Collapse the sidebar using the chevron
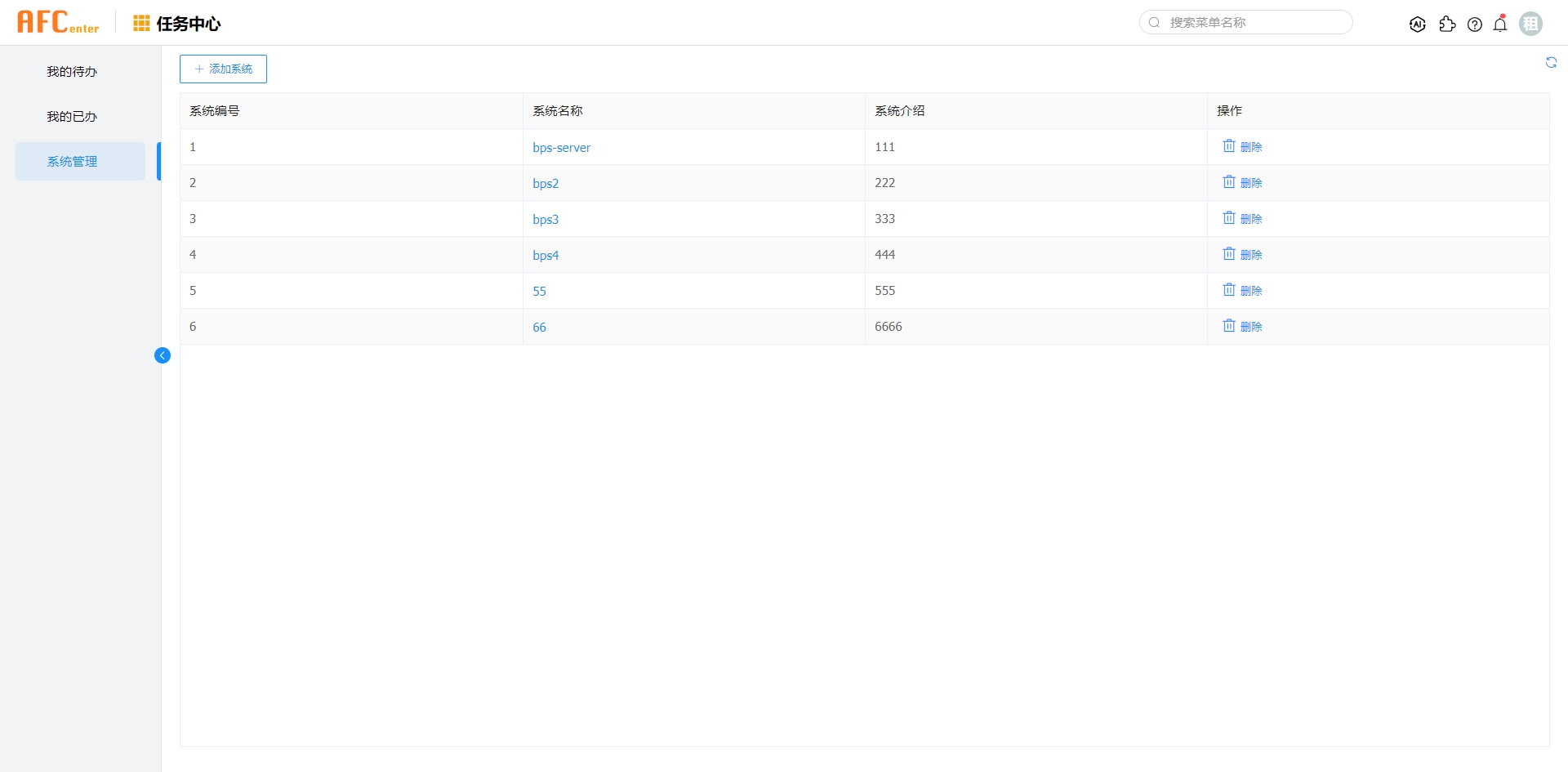The width and height of the screenshot is (1568, 772). pyautogui.click(x=162, y=355)
